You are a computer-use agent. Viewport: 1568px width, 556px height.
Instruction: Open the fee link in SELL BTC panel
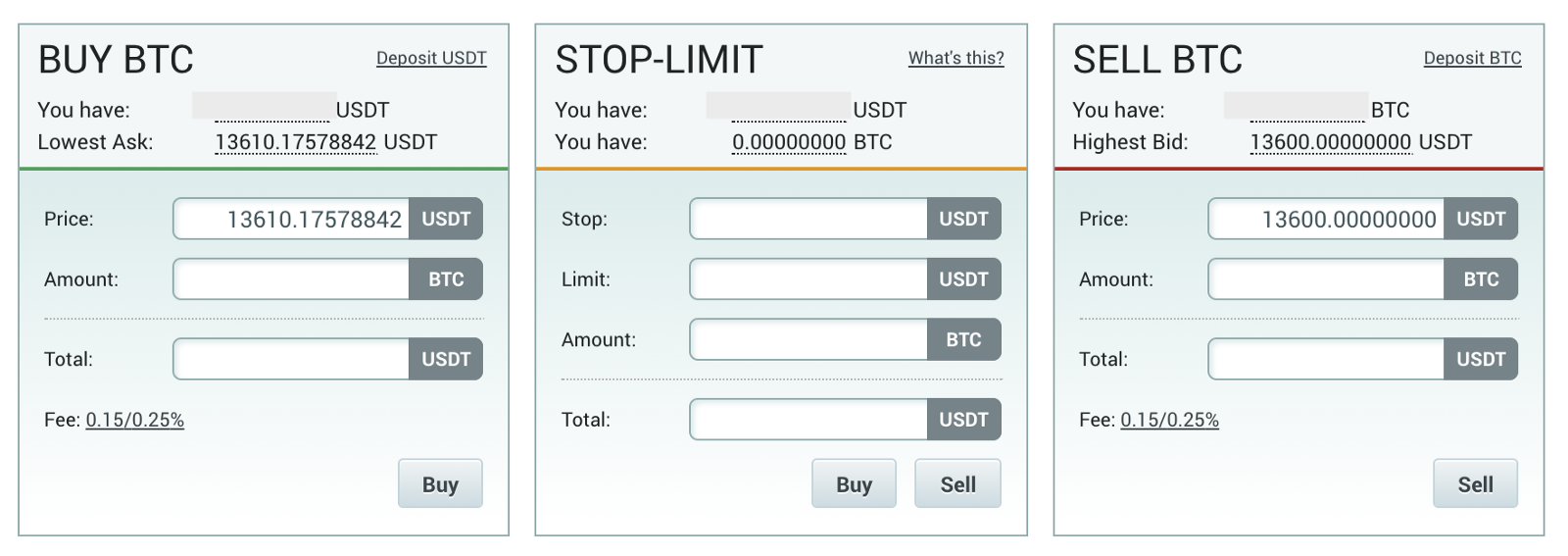[x=1169, y=420]
